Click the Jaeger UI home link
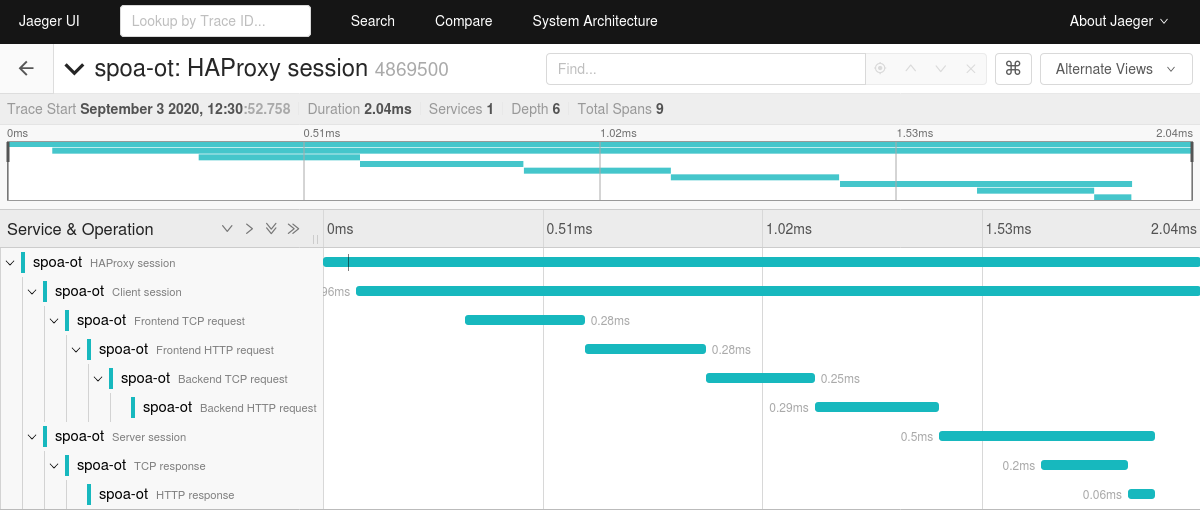 point(49,21)
